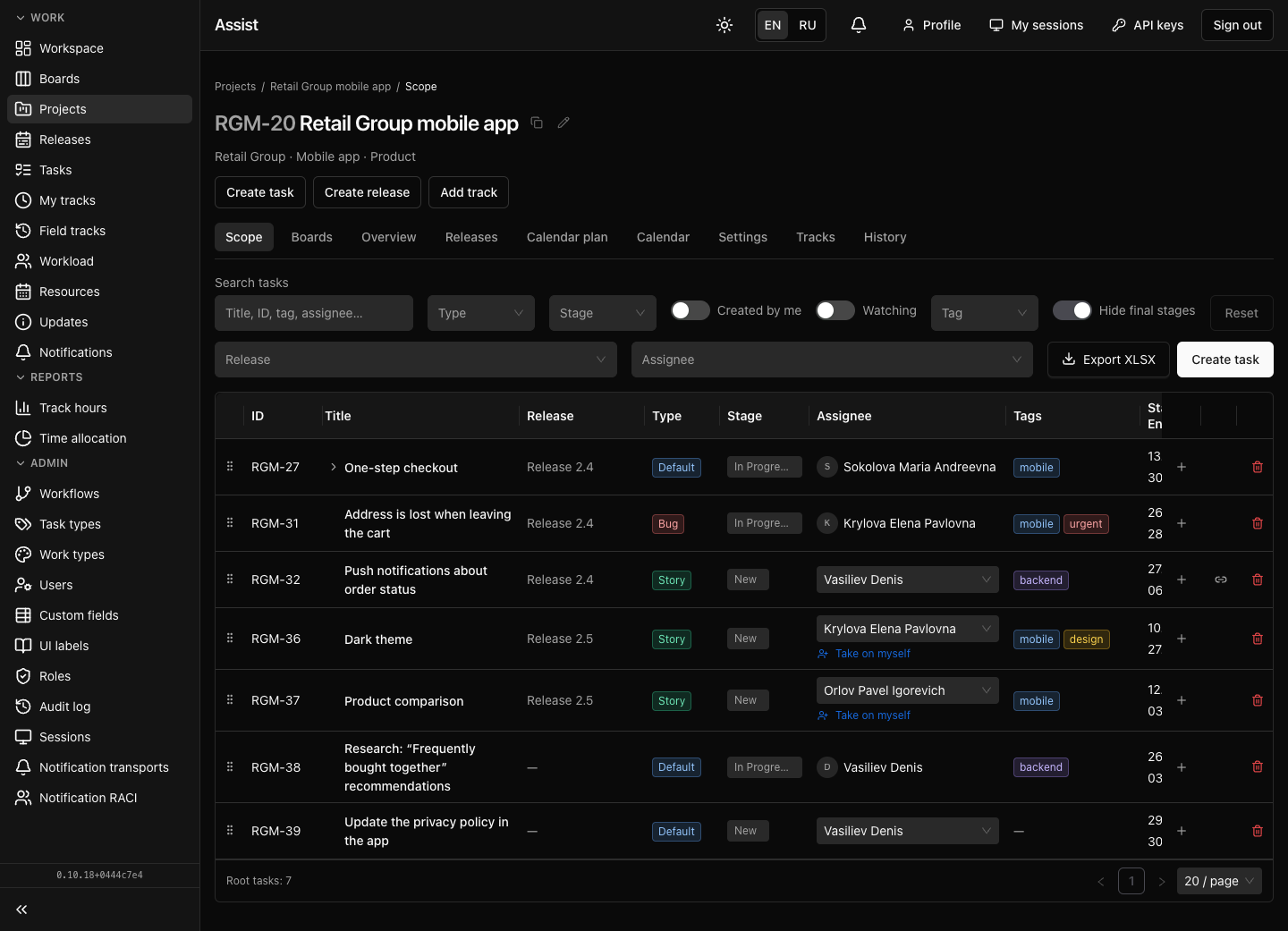1288x931 pixels.
Task: Open the Tag filter dropdown
Action: (x=985, y=313)
